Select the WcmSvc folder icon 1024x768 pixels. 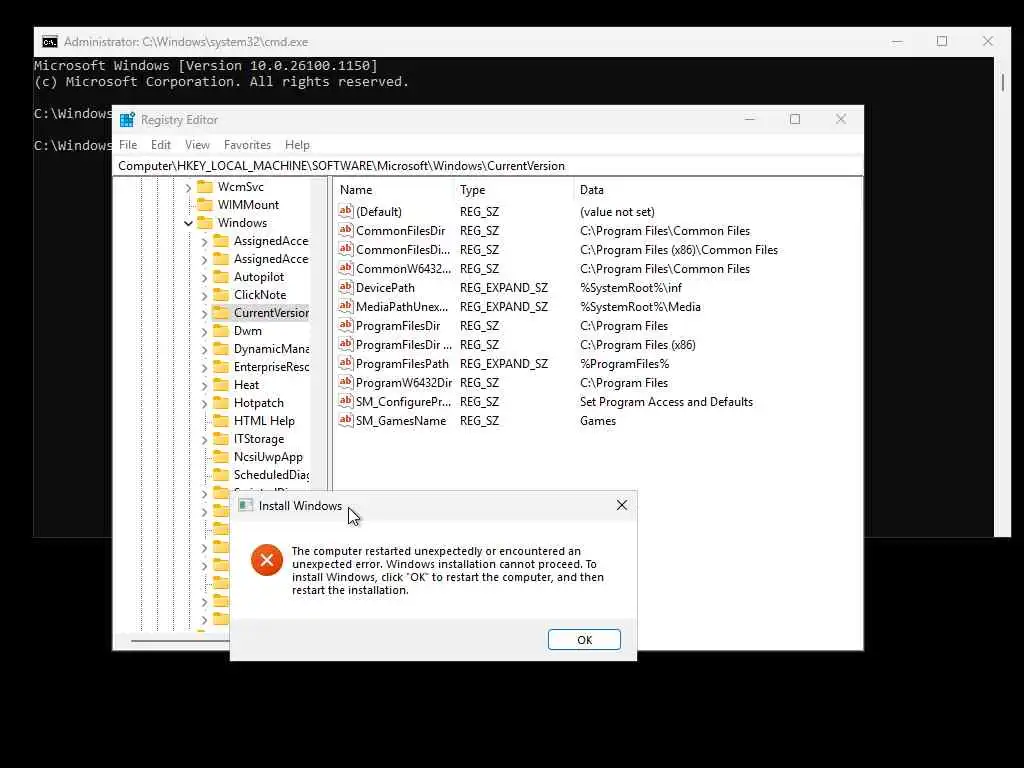pyautogui.click(x=205, y=187)
